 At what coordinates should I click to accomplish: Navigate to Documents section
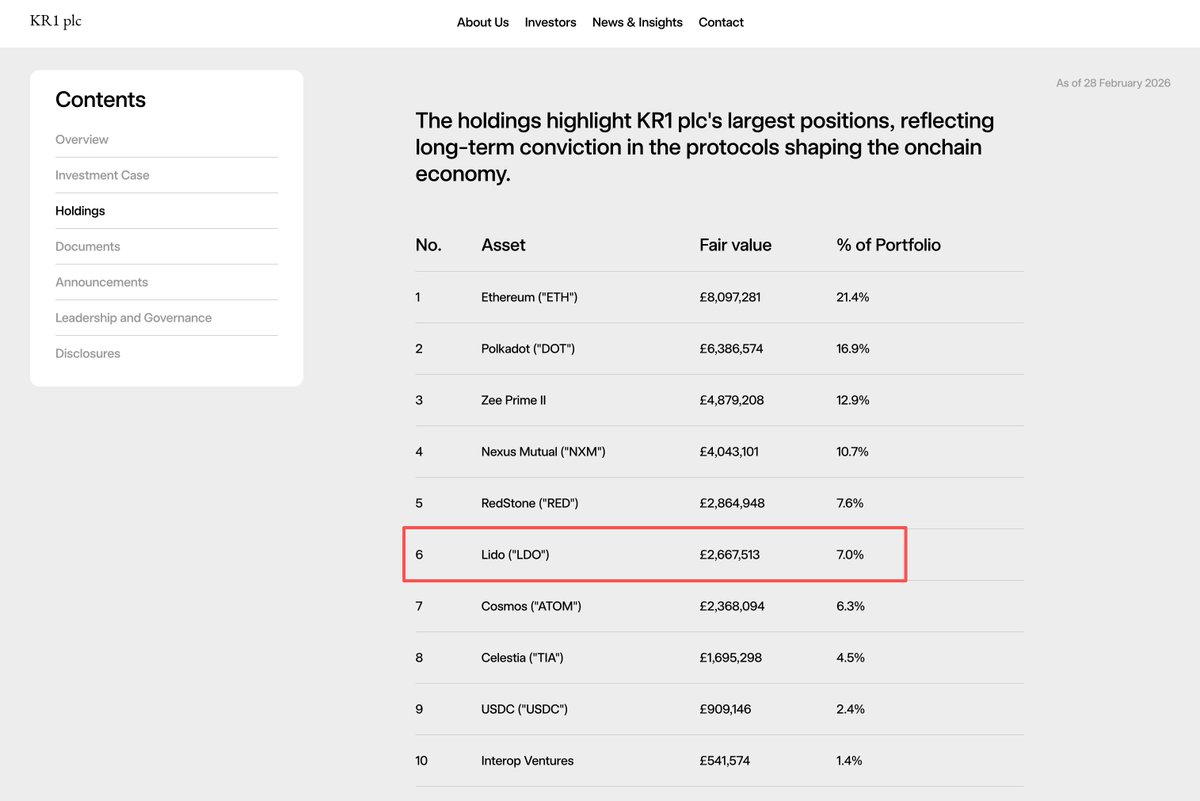pos(88,247)
